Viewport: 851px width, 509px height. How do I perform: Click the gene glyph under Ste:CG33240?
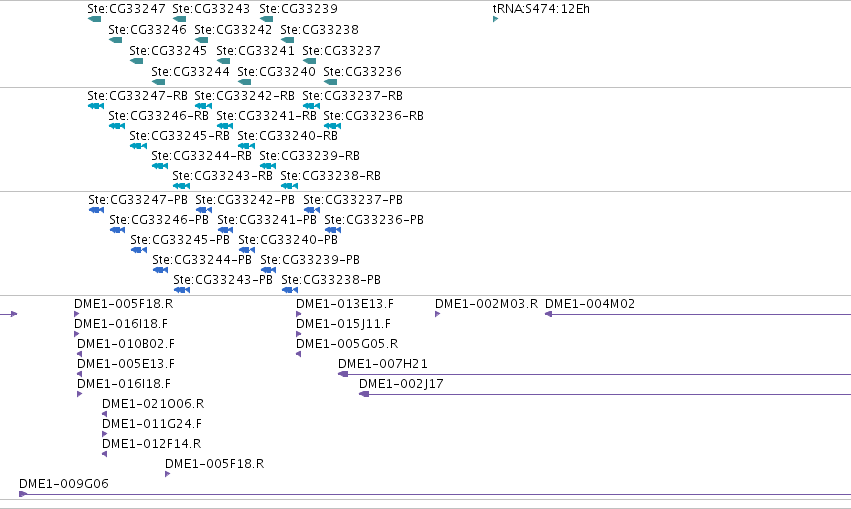click(x=244, y=82)
